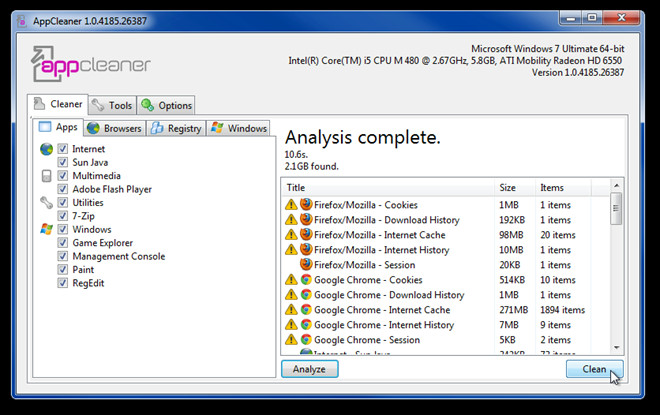Click Chrome icon on Internet Cache row
660x415 pixels.
[306, 310]
